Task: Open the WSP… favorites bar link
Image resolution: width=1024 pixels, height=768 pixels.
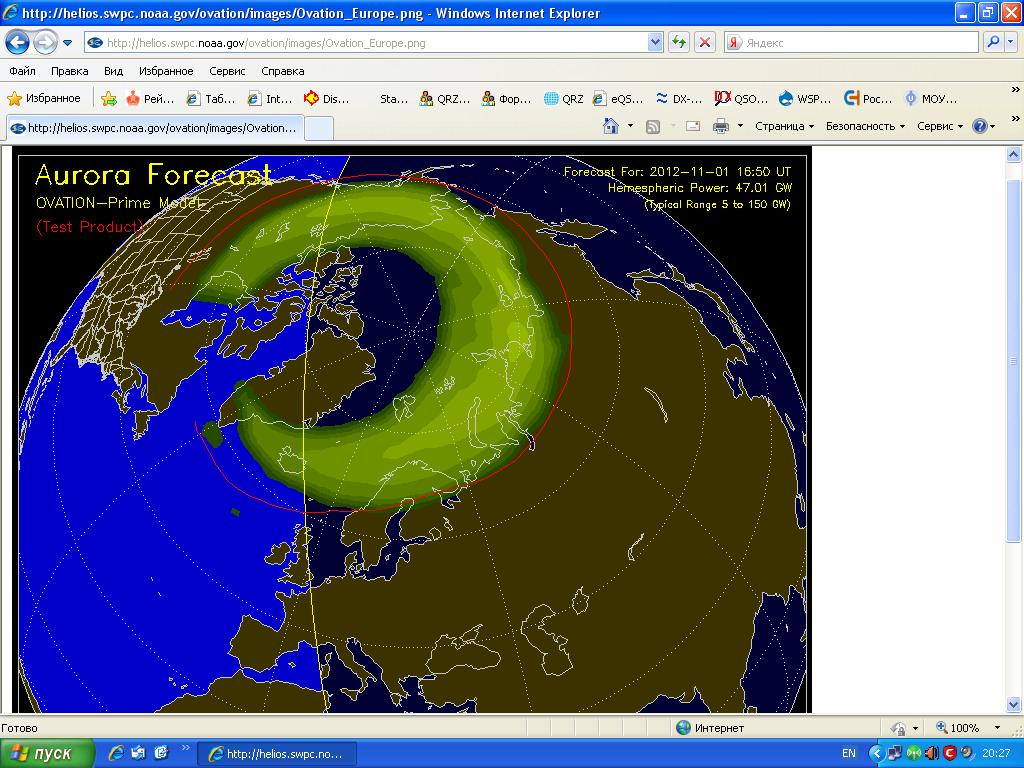Action: [x=805, y=99]
